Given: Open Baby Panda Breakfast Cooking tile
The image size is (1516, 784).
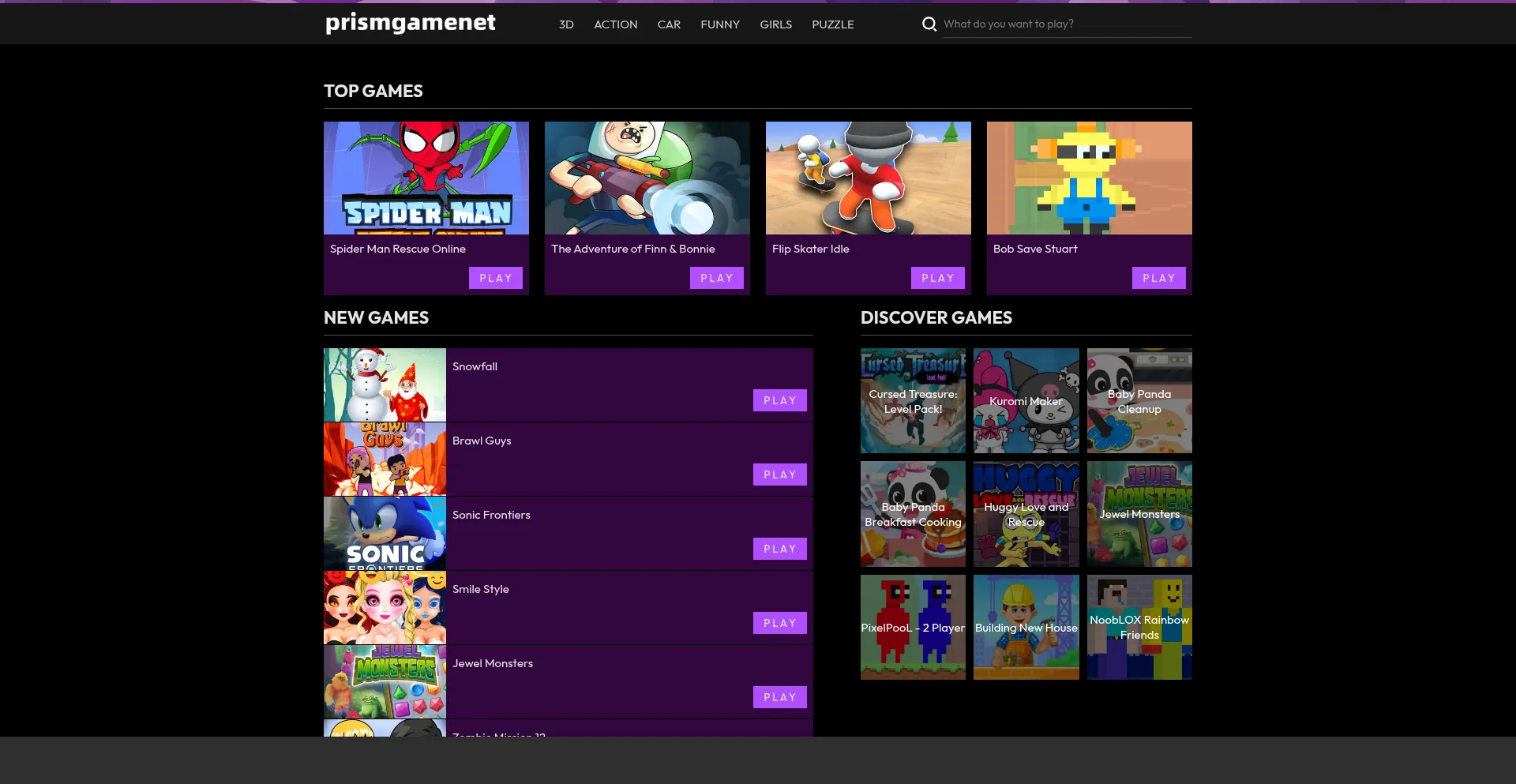Looking at the screenshot, I should 913,514.
